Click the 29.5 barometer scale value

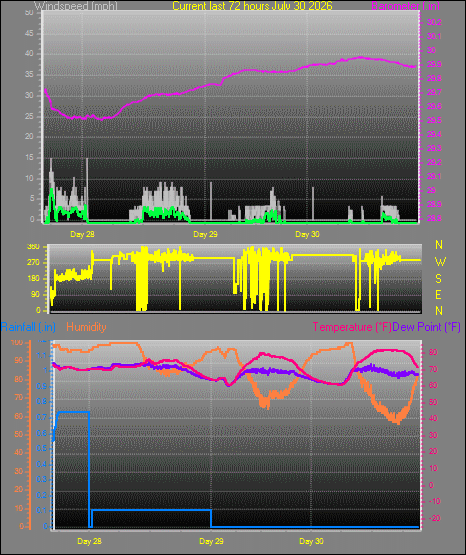tap(434, 120)
